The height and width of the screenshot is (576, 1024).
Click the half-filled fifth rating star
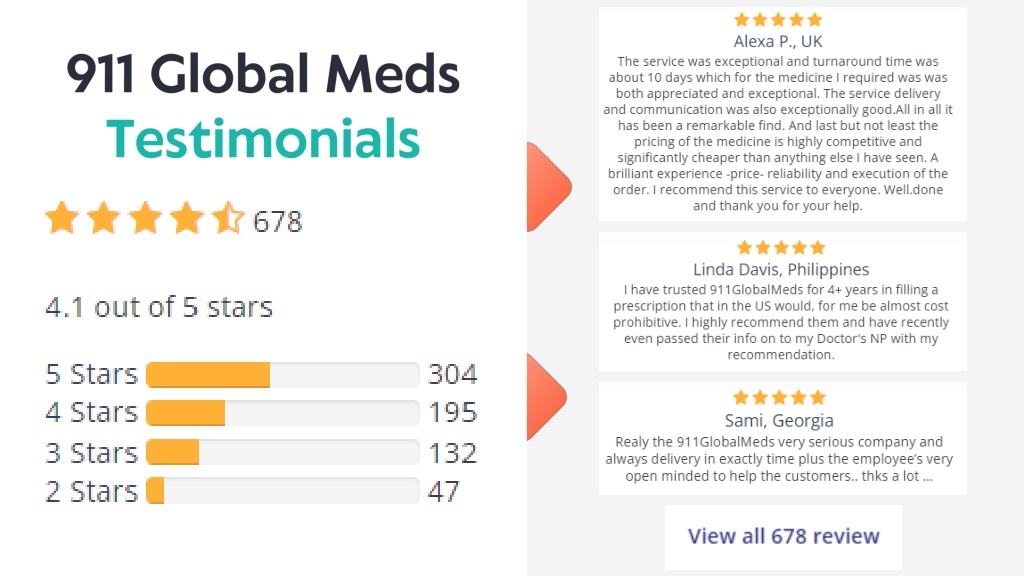click(x=228, y=218)
